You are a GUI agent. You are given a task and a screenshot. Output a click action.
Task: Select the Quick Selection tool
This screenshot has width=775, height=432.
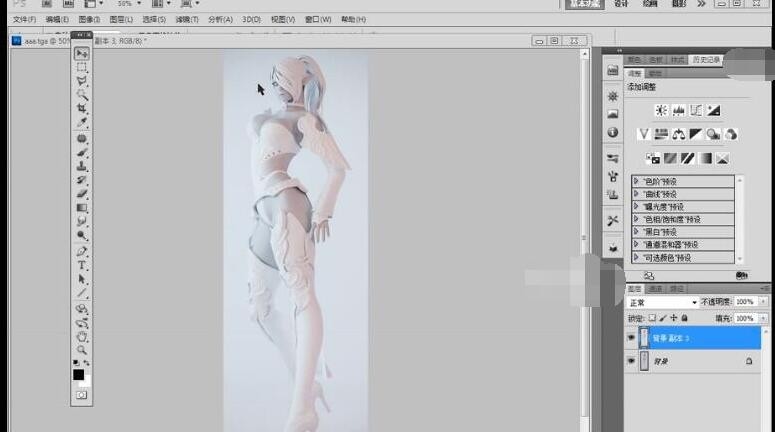[82, 94]
